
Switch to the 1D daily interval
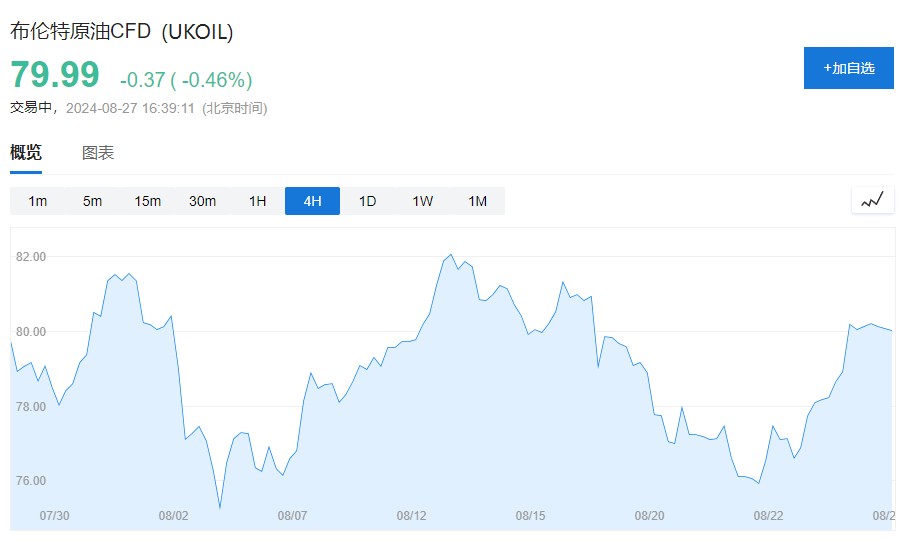tap(367, 201)
